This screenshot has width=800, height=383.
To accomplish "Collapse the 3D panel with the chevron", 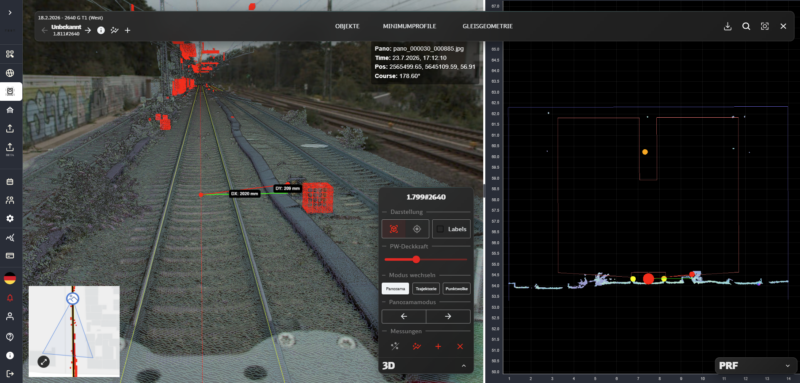I will pyautogui.click(x=463, y=366).
